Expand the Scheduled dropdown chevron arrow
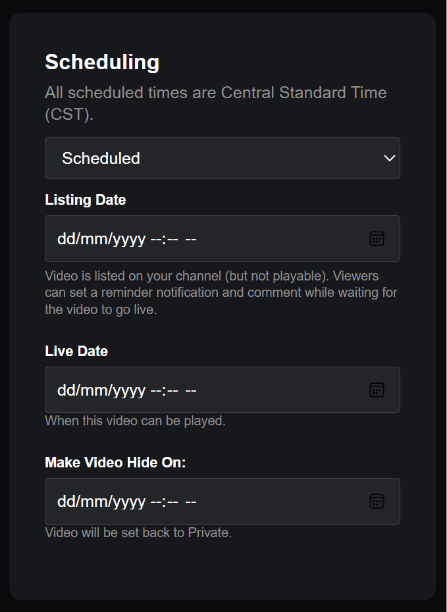The image size is (447, 612). pyautogui.click(x=389, y=158)
